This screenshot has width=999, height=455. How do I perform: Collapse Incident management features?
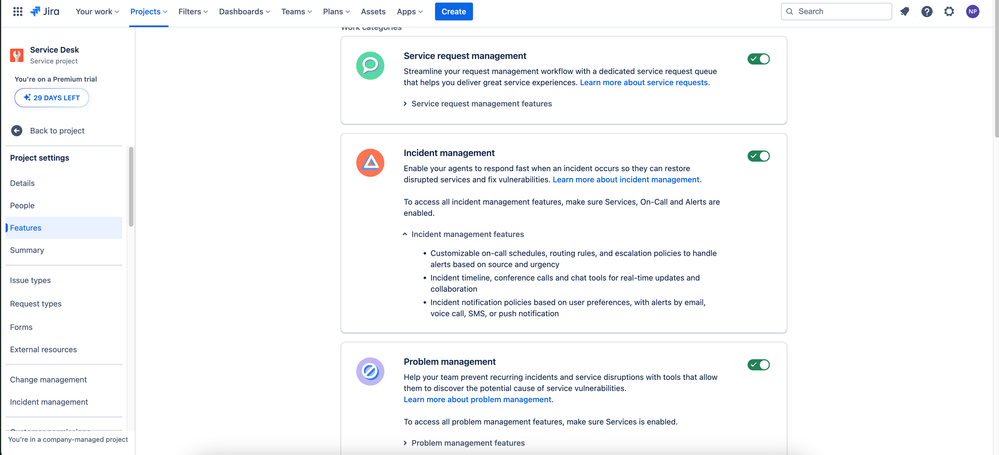click(x=464, y=235)
